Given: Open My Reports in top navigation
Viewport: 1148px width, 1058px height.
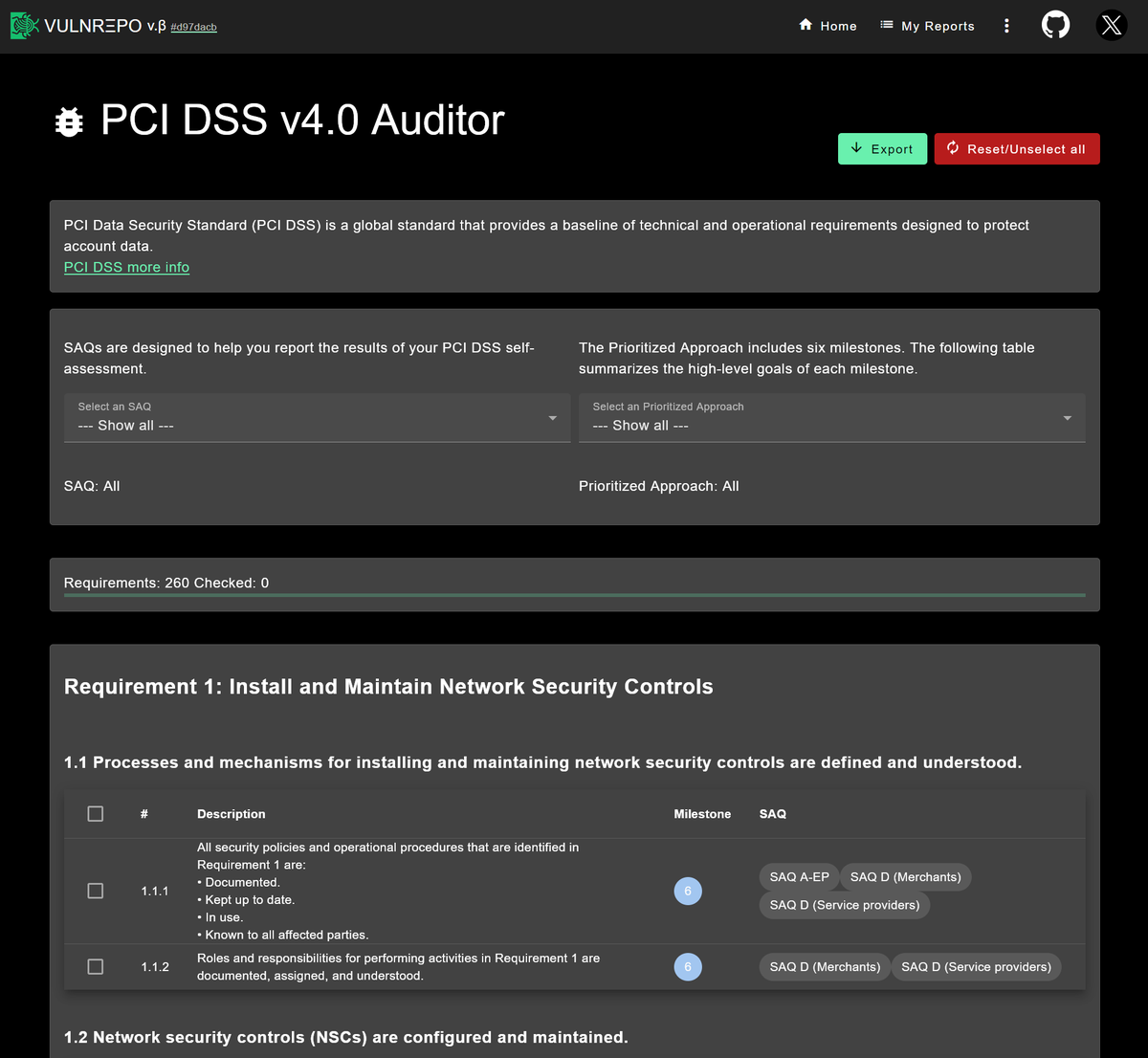Looking at the screenshot, I should click(x=927, y=26).
